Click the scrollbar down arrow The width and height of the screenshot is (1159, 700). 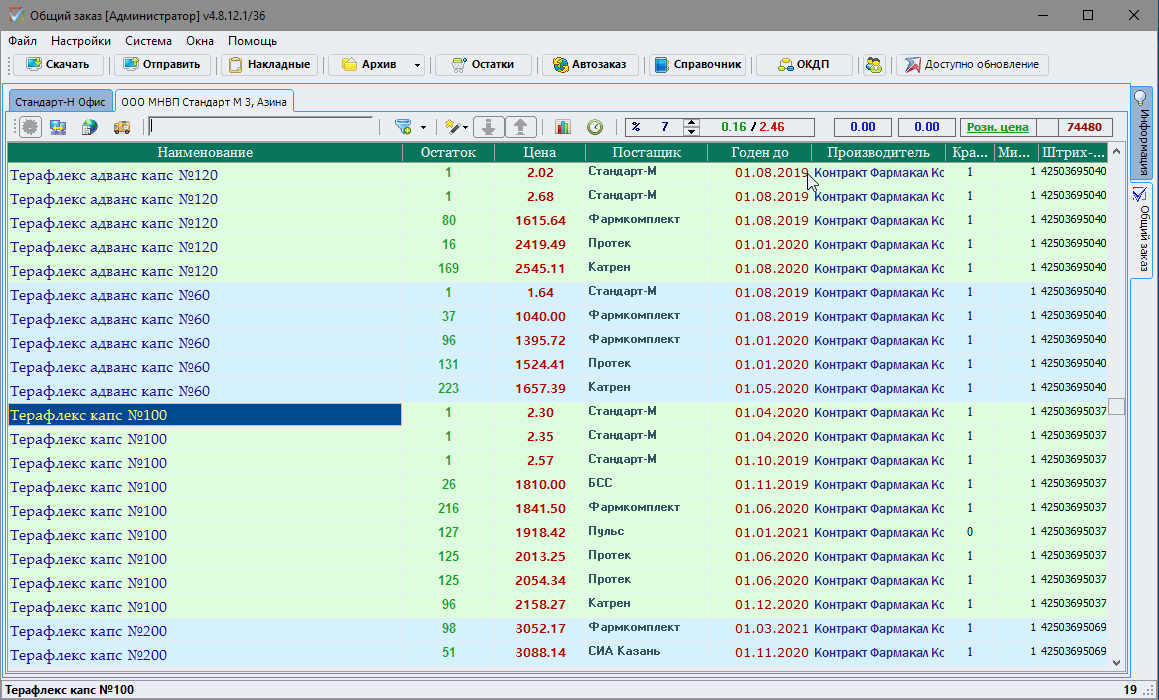click(x=1117, y=663)
